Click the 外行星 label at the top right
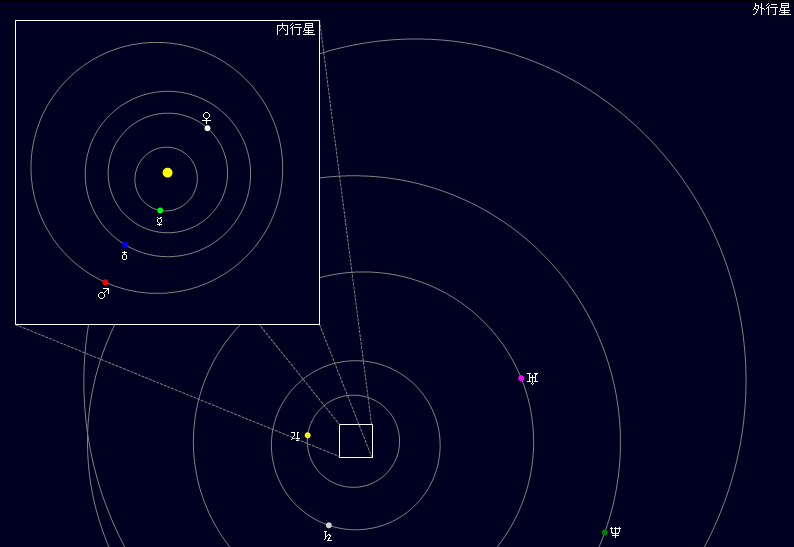Image resolution: width=794 pixels, height=547 pixels. point(772,9)
